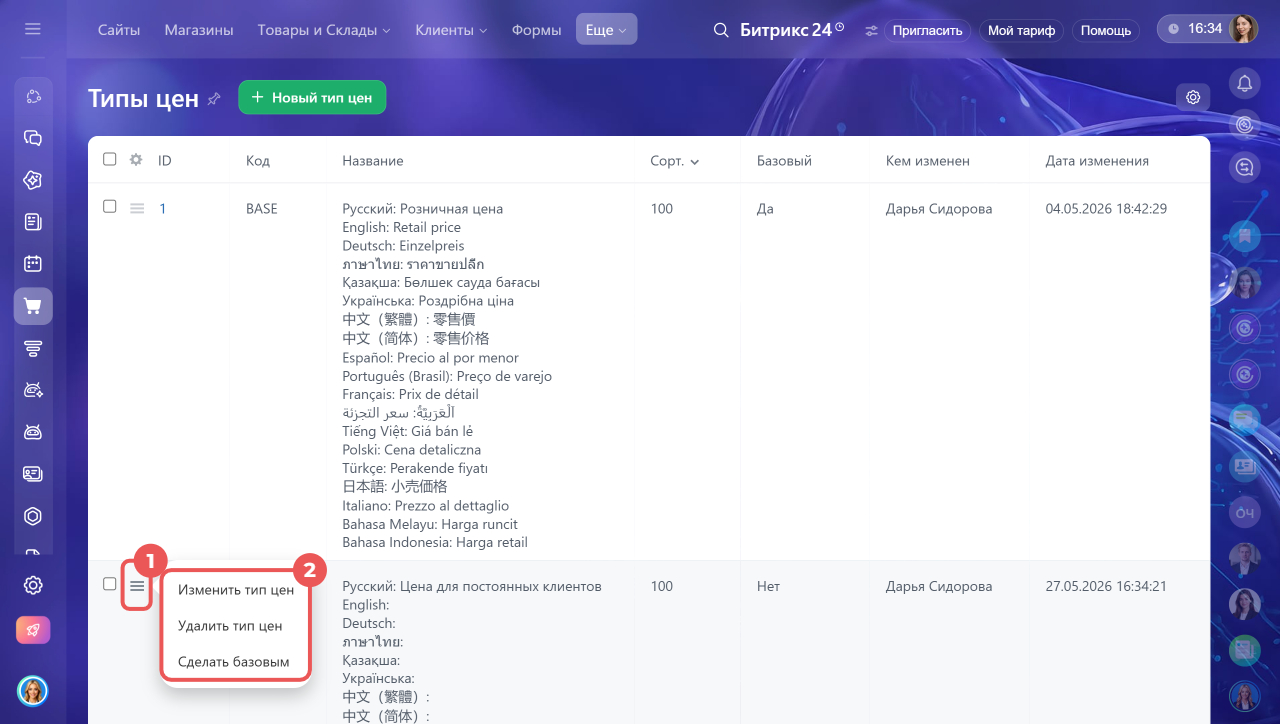Open the chat messenger icon in sidebar

(x=33, y=138)
